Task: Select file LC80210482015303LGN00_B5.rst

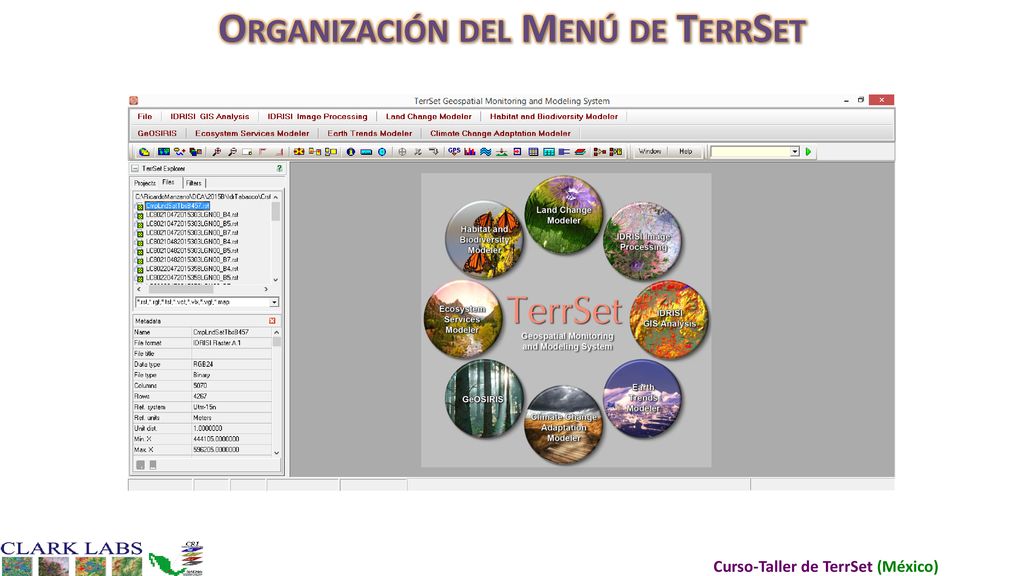Action: (x=192, y=251)
